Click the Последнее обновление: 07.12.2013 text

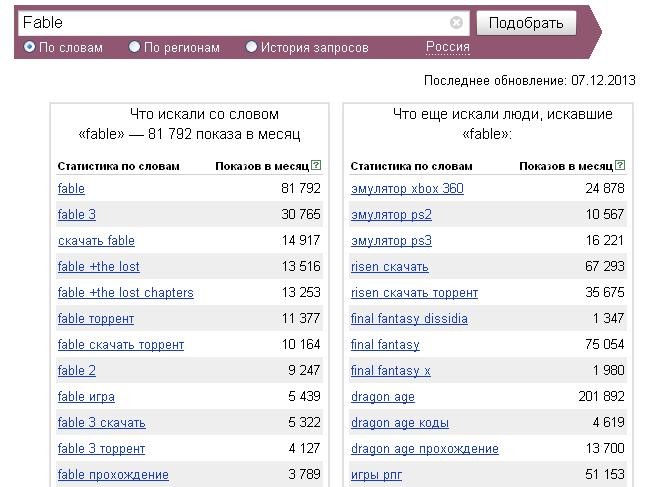pyautogui.click(x=529, y=80)
